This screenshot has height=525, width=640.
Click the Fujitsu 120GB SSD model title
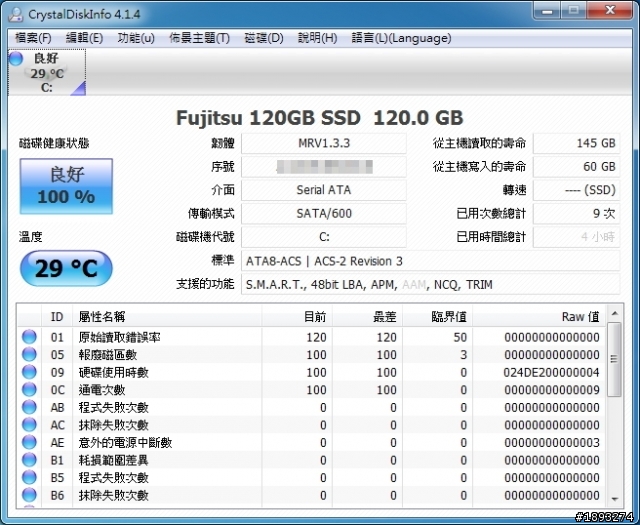coord(320,118)
